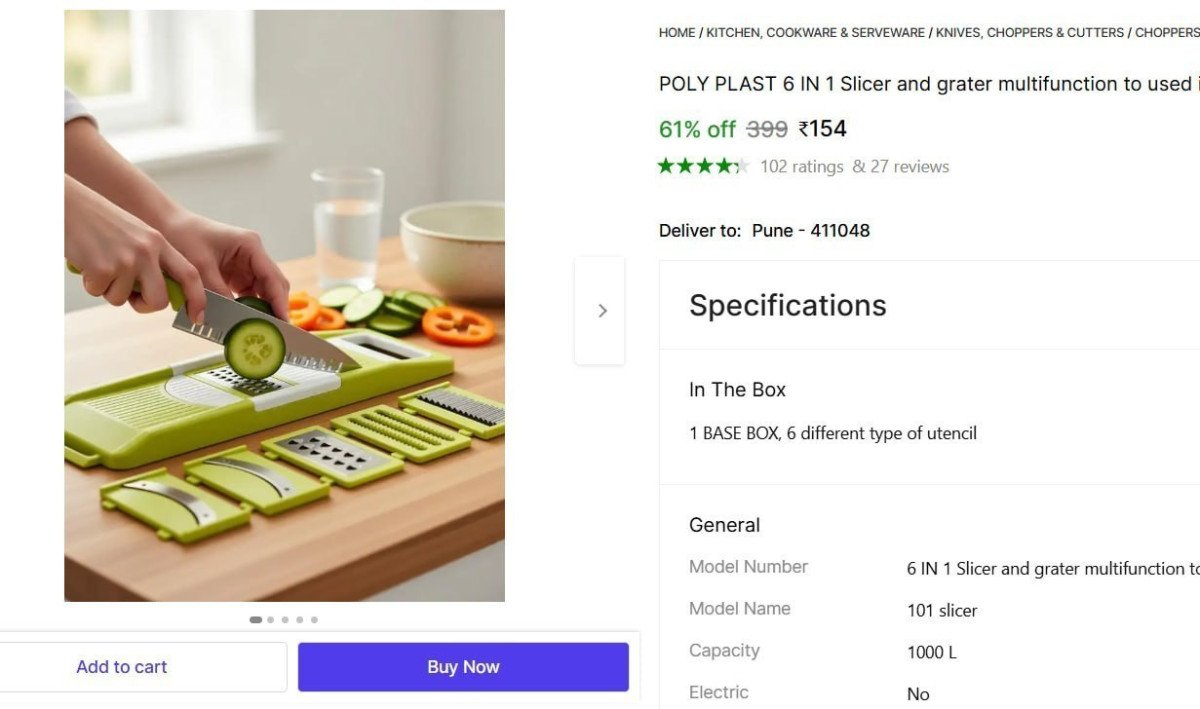Go to HOME breadcrumb
This screenshot has width=1200, height=709.
677,33
